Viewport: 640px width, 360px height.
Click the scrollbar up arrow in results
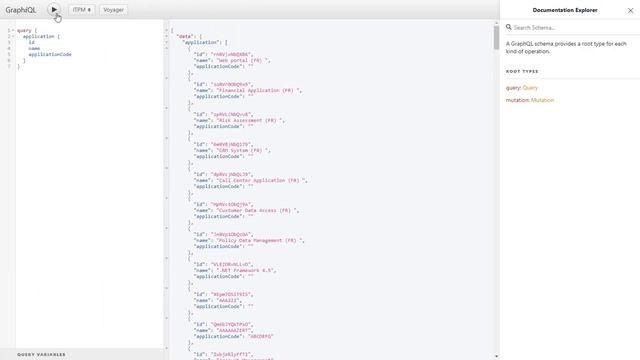point(496,23)
